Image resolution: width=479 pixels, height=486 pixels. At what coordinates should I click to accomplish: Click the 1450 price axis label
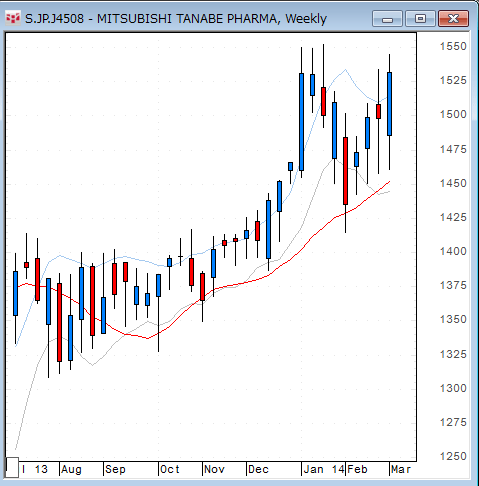click(453, 183)
